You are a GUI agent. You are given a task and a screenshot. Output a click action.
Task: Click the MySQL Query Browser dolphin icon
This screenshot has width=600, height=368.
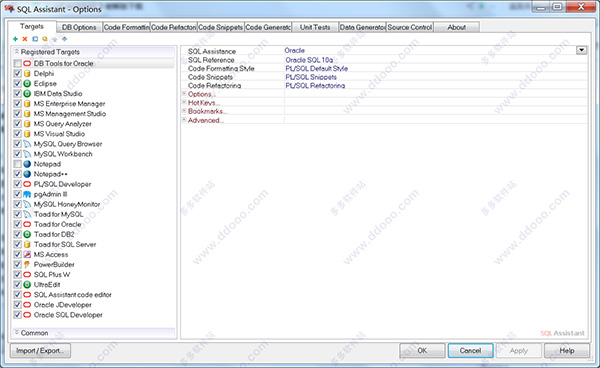[27, 144]
